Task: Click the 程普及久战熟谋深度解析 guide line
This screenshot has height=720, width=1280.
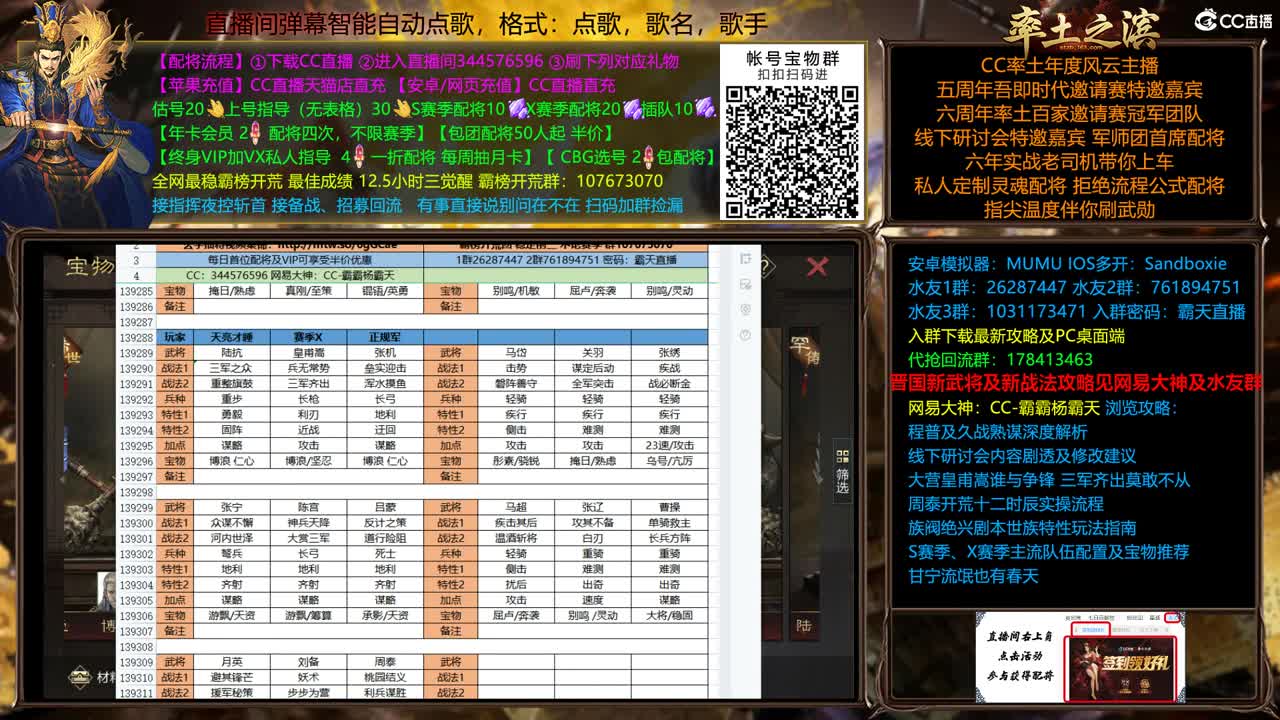Action: click(x=997, y=432)
